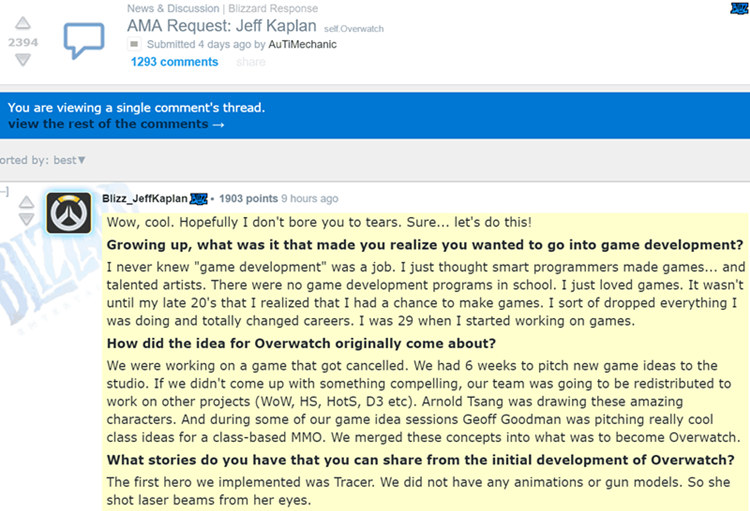
Task: Click the 9 hours ago timestamp
Action: [x=309, y=199]
